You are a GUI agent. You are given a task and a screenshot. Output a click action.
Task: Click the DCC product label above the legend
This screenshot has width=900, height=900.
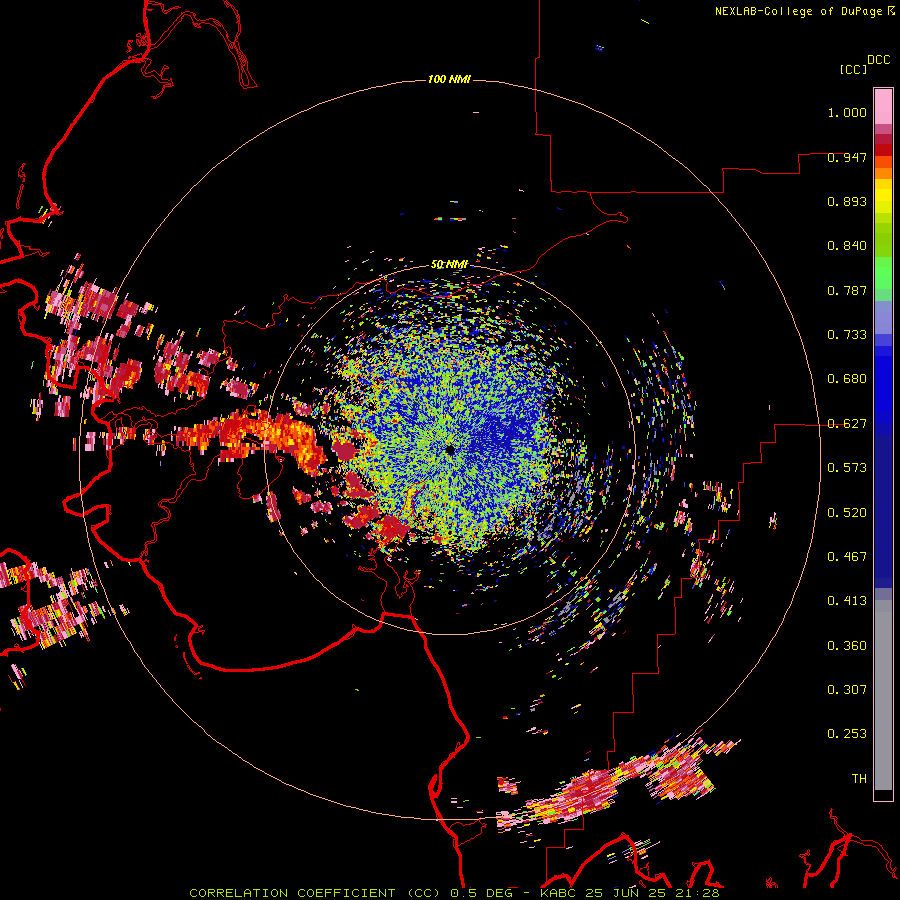pyautogui.click(x=878, y=60)
